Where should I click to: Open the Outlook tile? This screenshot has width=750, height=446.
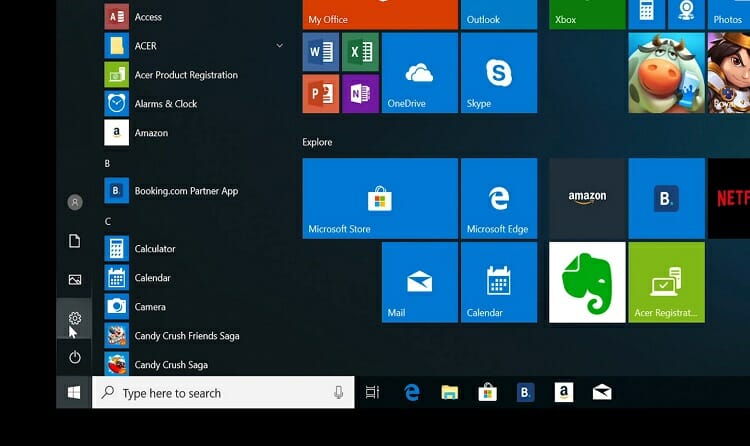499,14
